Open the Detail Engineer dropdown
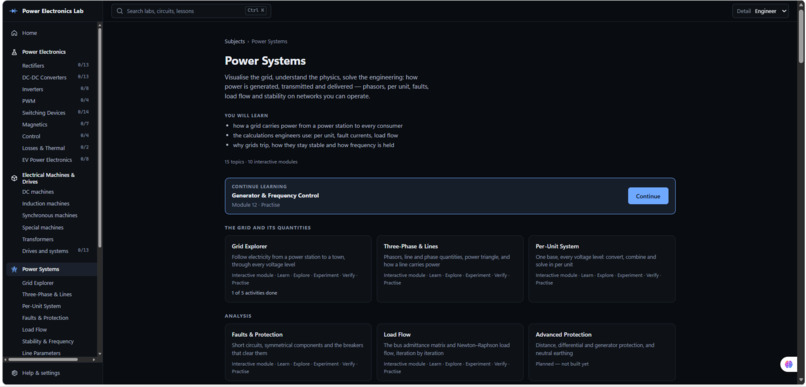This screenshot has width=806, height=387. click(x=760, y=11)
